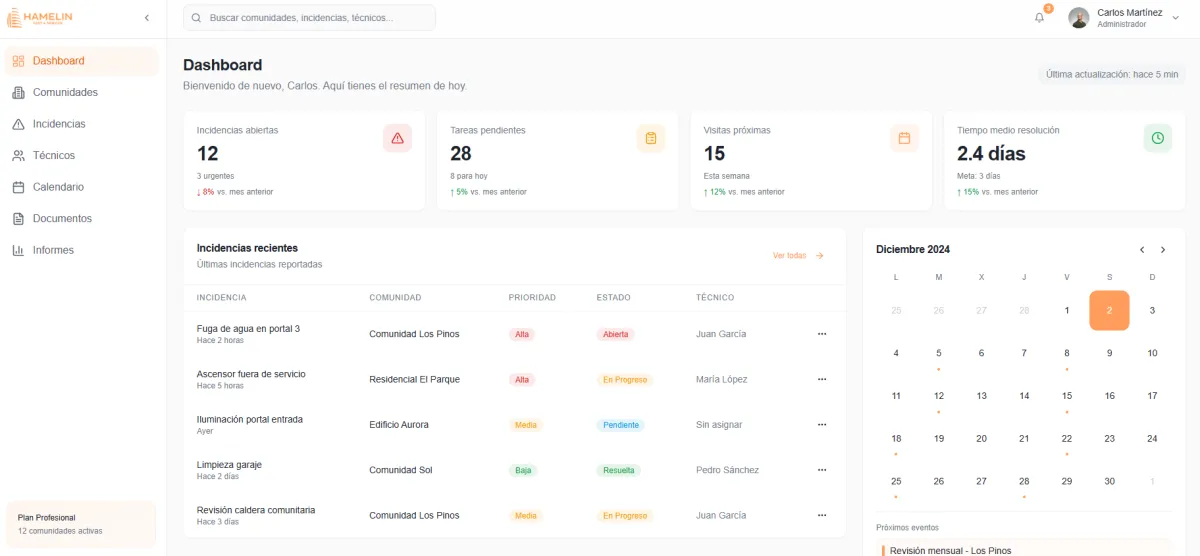Open the notifications bell

[1039, 18]
